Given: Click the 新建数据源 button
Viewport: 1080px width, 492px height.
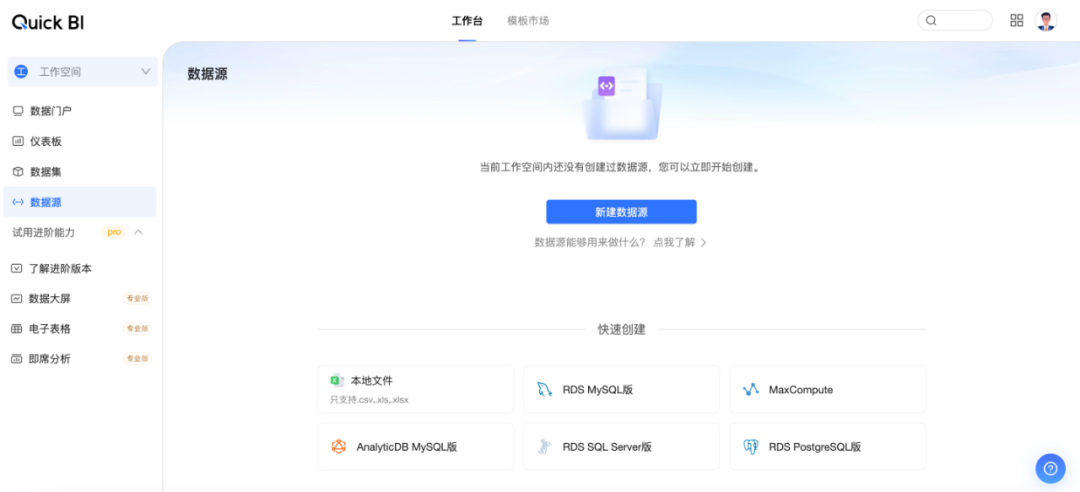Looking at the screenshot, I should [x=621, y=212].
